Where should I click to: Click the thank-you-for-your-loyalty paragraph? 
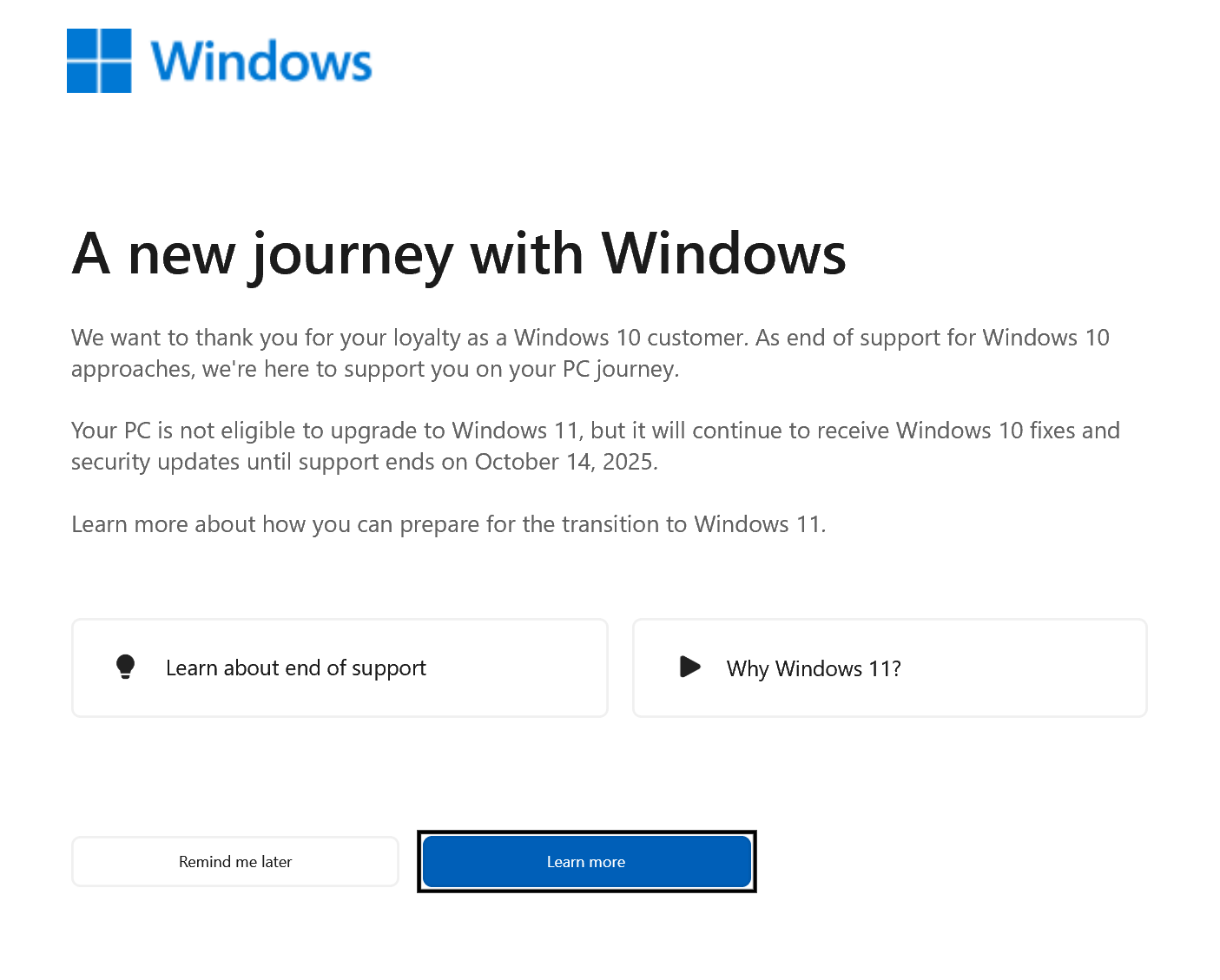point(590,353)
